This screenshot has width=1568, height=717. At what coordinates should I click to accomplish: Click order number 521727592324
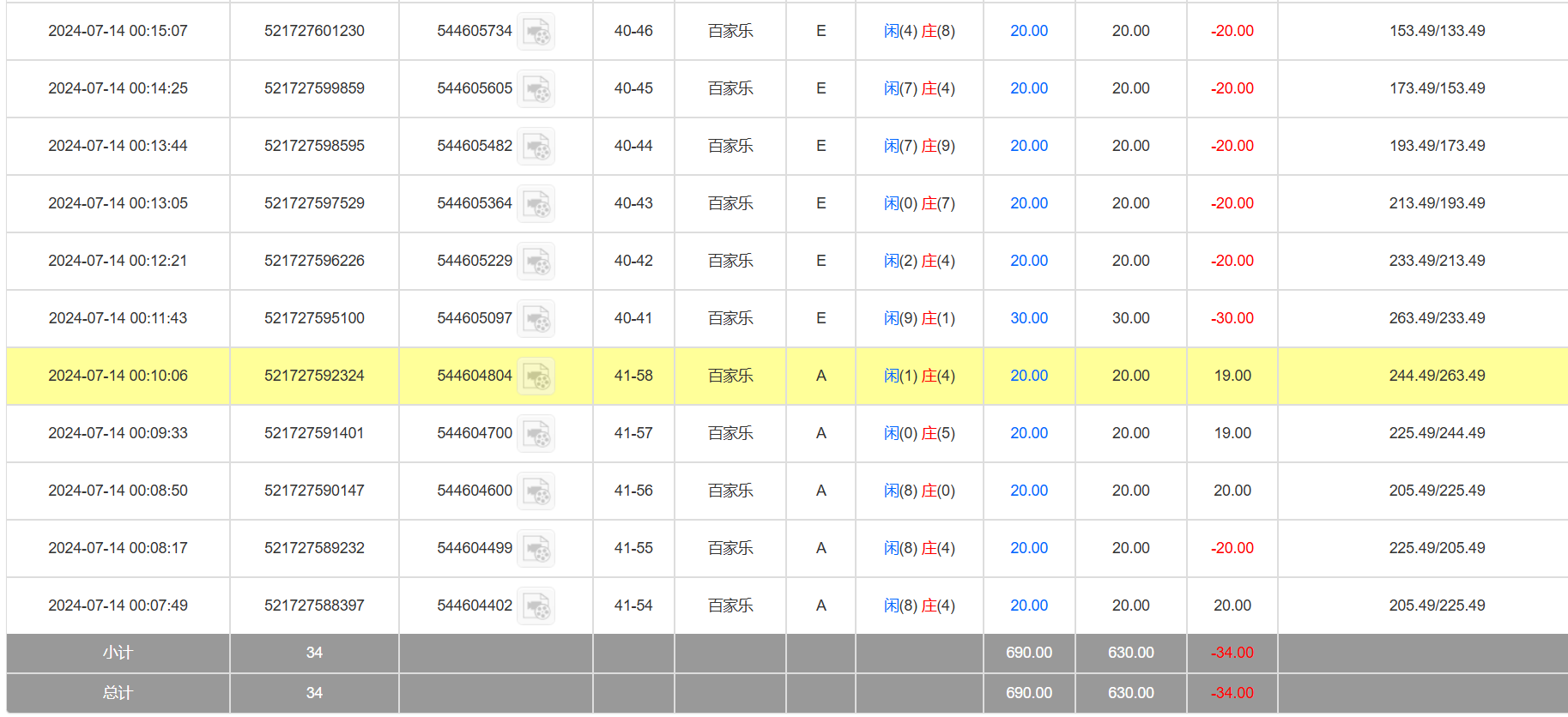pos(314,376)
